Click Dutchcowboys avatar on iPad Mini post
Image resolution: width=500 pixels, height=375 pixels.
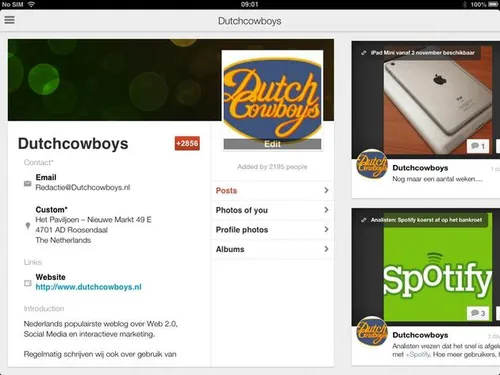(x=372, y=164)
